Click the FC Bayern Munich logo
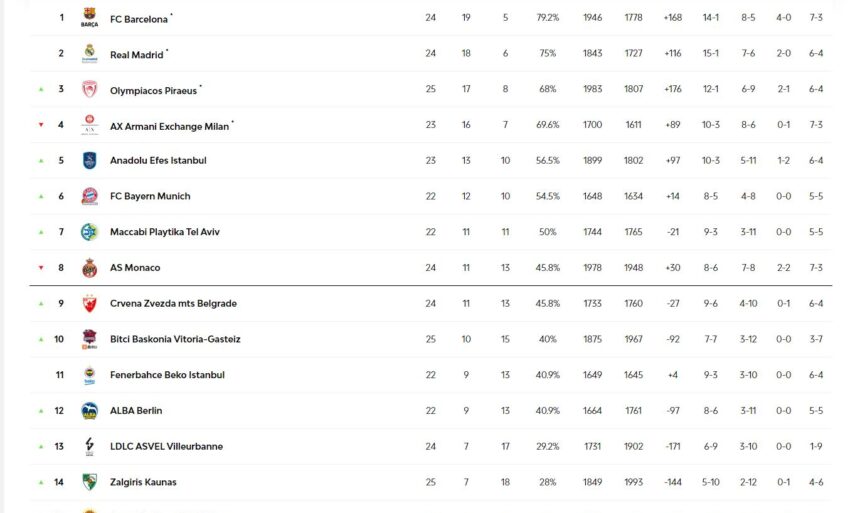This screenshot has width=855, height=513. (90, 196)
